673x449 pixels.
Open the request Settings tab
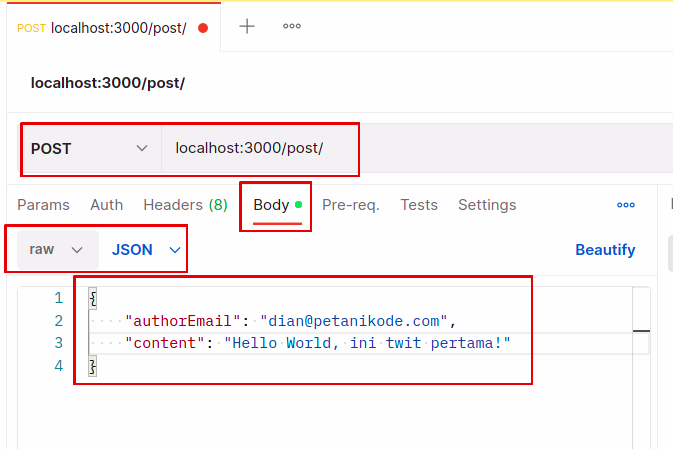click(487, 205)
